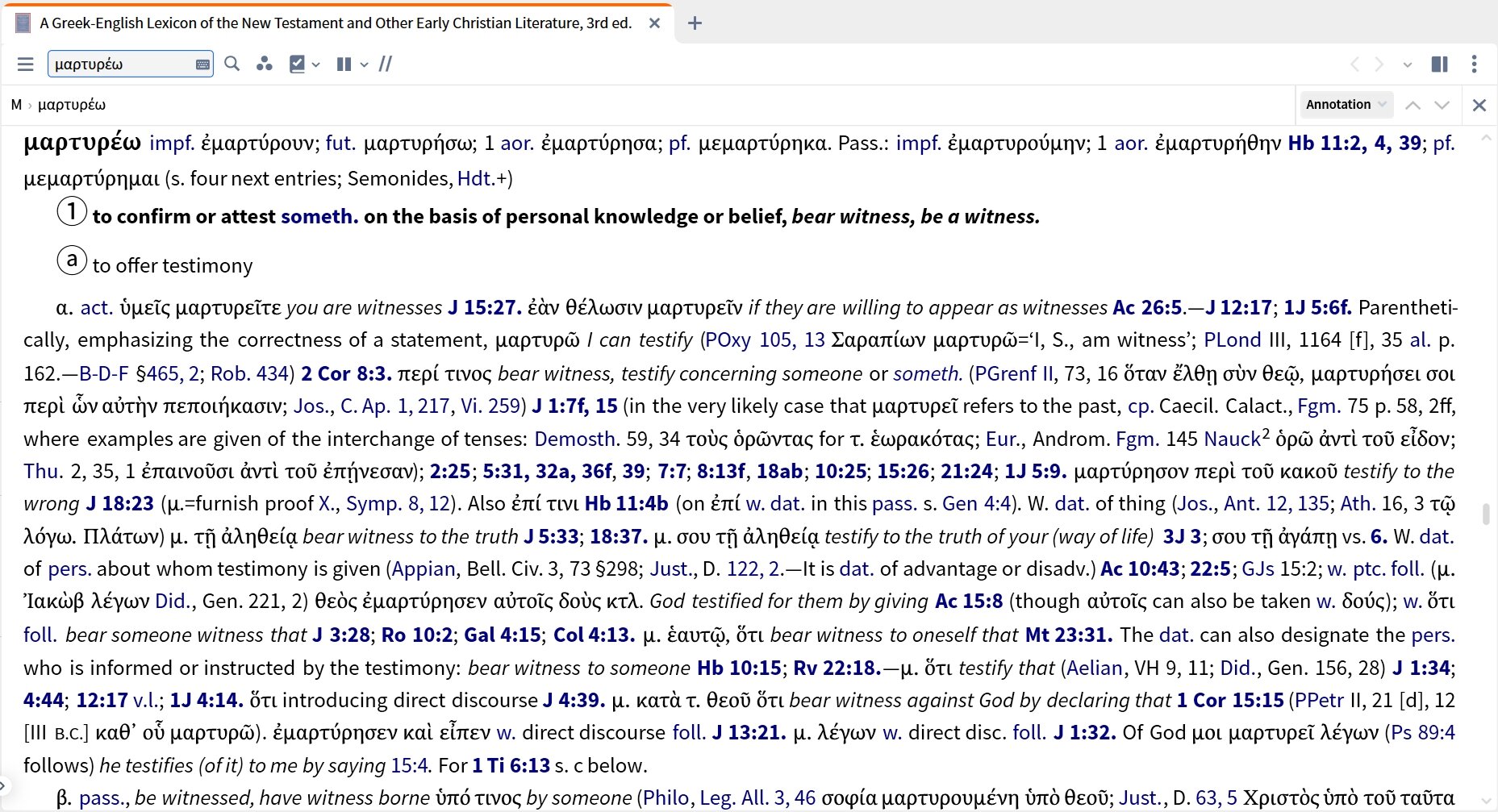The width and height of the screenshot is (1498, 812).
Task: Open a new tab with plus button
Action: (695, 23)
